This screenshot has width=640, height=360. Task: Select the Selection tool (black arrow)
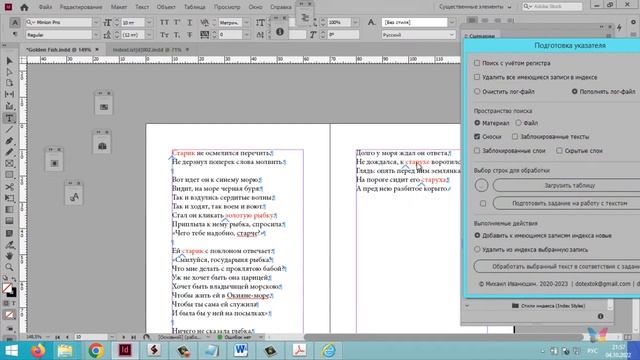click(9, 61)
